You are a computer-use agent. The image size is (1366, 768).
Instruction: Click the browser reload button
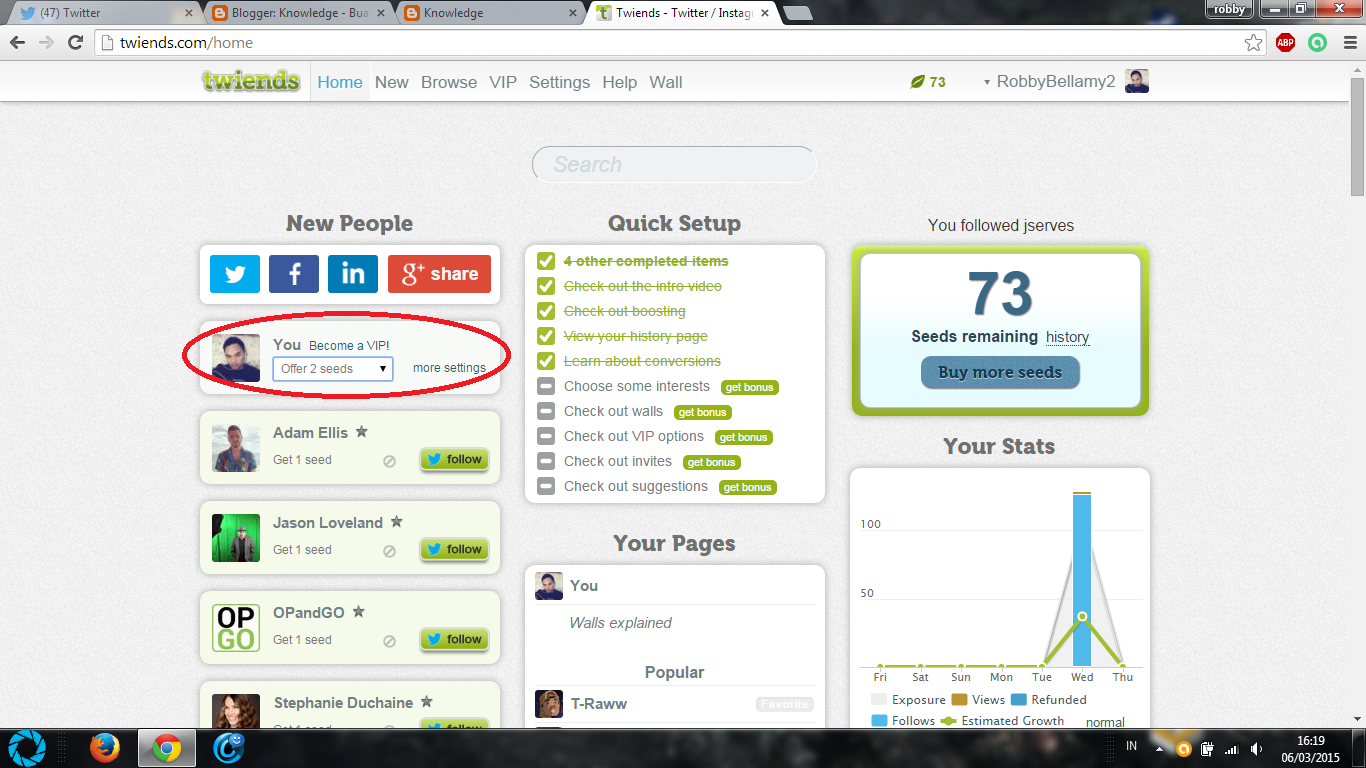pyautogui.click(x=75, y=42)
